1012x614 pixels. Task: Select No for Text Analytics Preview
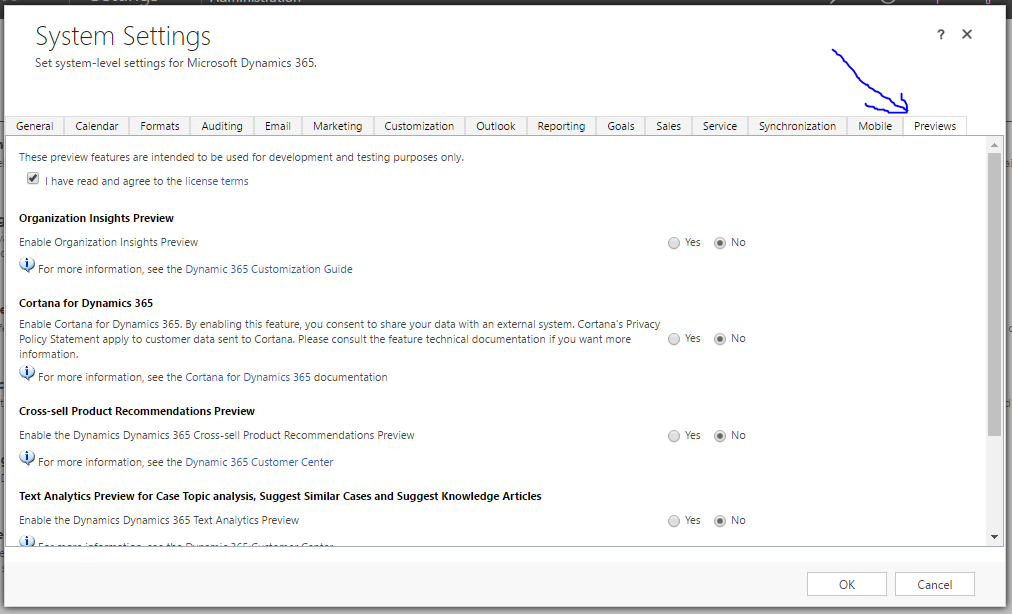720,521
